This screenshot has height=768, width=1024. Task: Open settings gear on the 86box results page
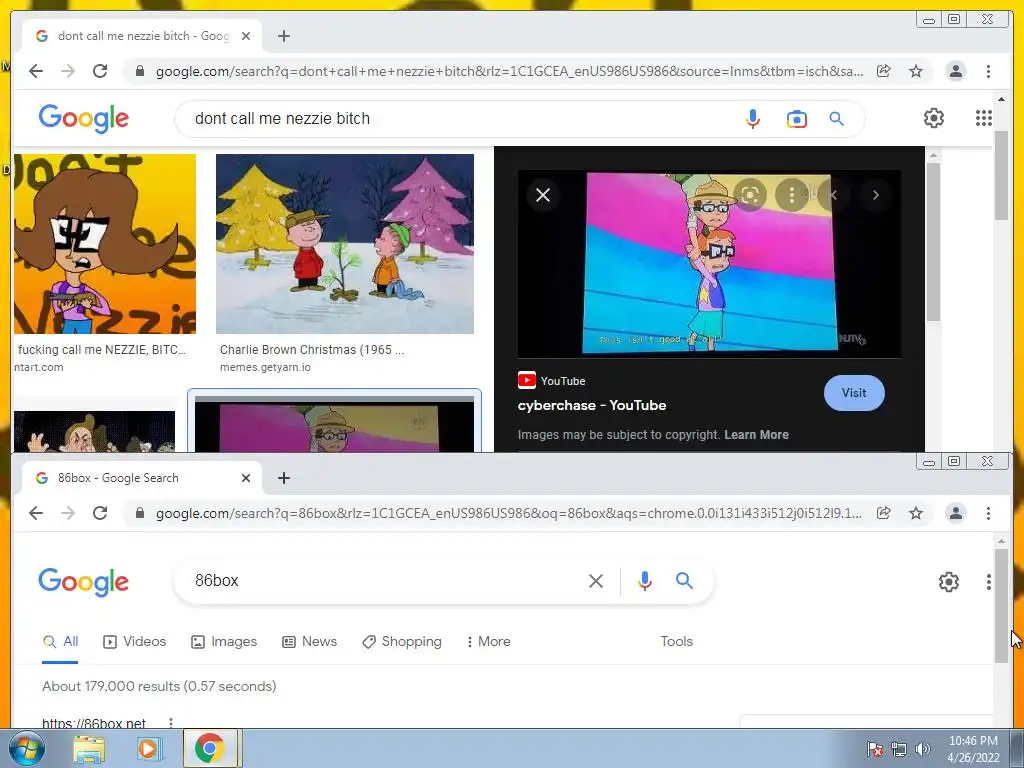point(949,582)
